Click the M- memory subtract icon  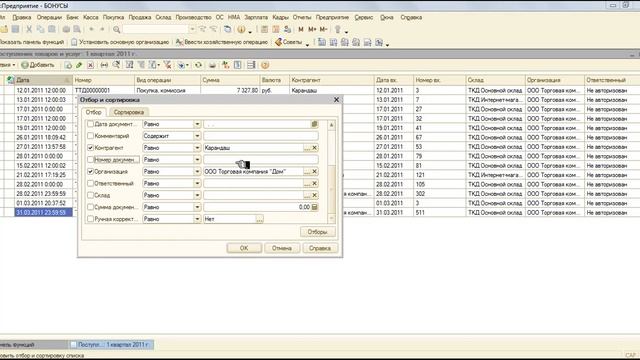[x=323, y=29]
